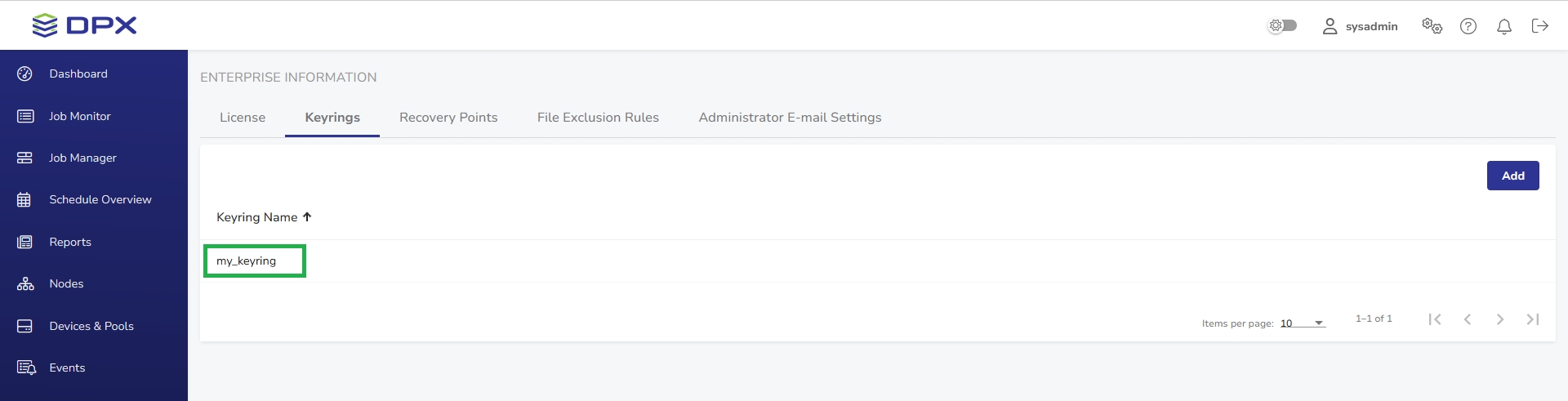The width and height of the screenshot is (1568, 401).
Task: Switch to the License tab
Action: pyautogui.click(x=243, y=118)
